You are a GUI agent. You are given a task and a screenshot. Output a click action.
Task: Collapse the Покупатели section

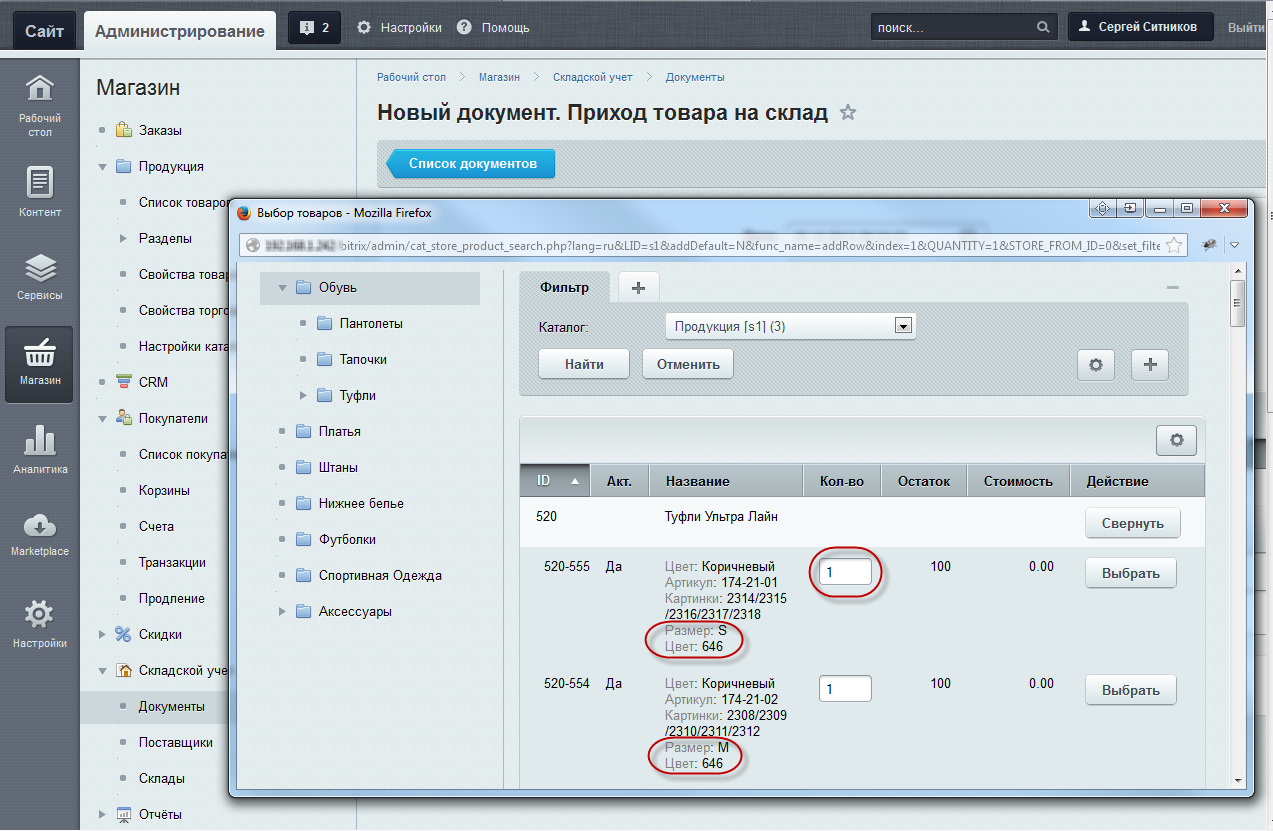tap(102, 419)
